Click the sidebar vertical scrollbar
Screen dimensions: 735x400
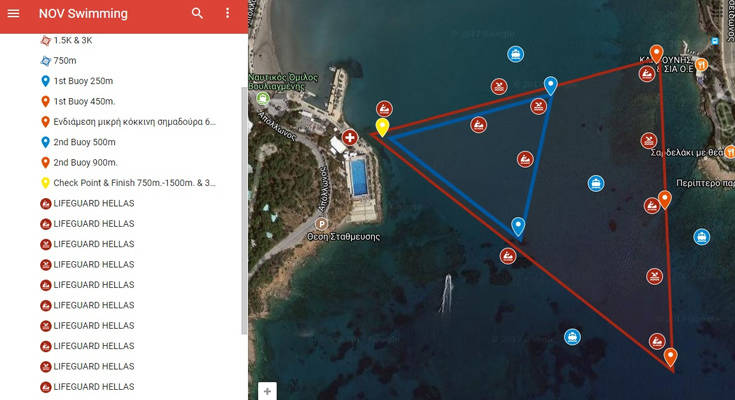tap(244, 200)
